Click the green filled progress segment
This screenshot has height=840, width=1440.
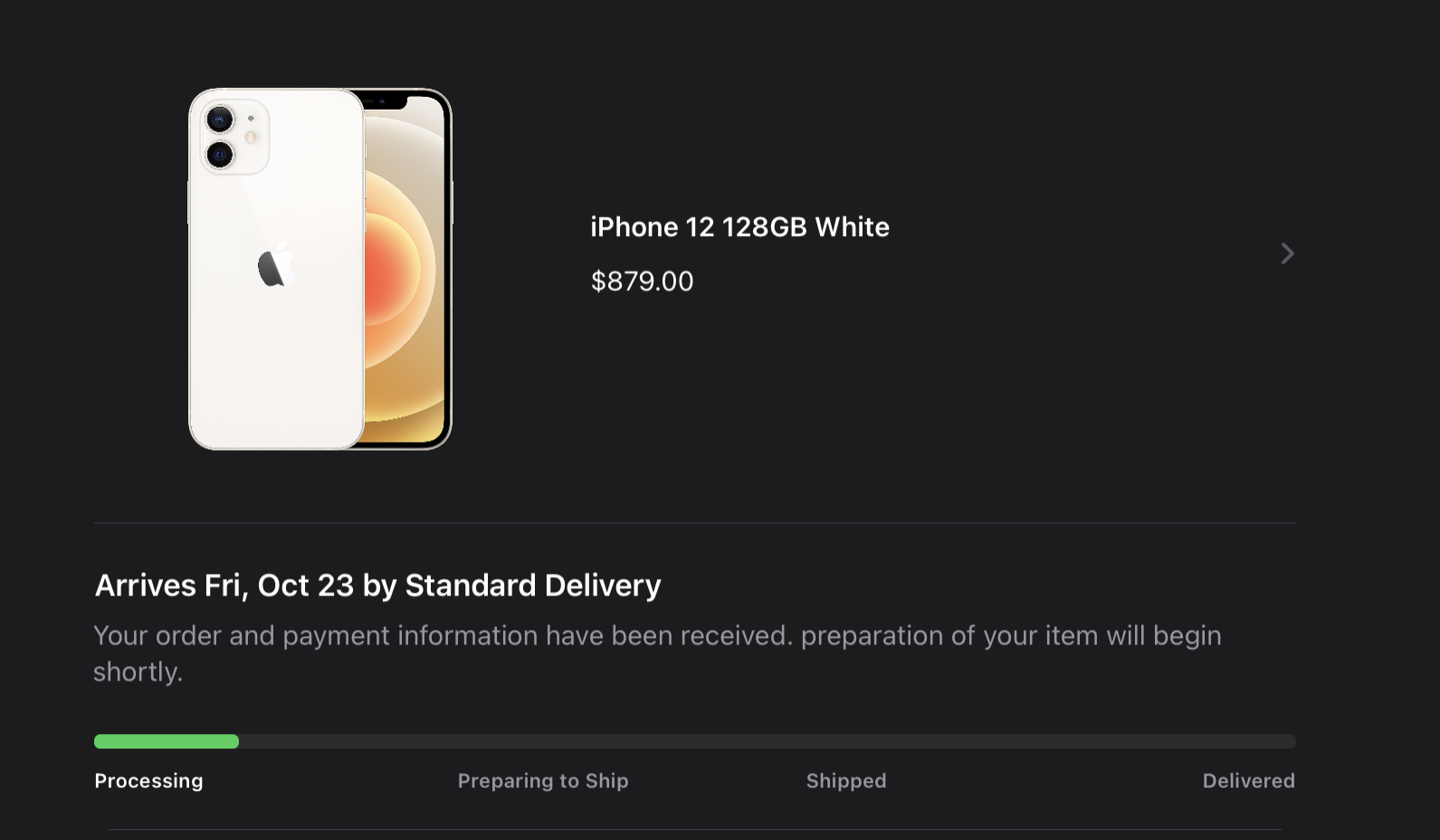[167, 741]
